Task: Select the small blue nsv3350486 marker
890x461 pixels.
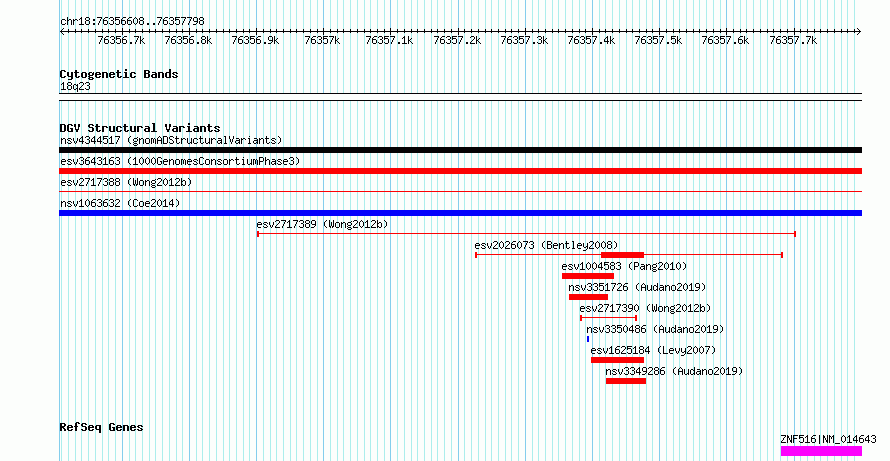Action: point(588,339)
